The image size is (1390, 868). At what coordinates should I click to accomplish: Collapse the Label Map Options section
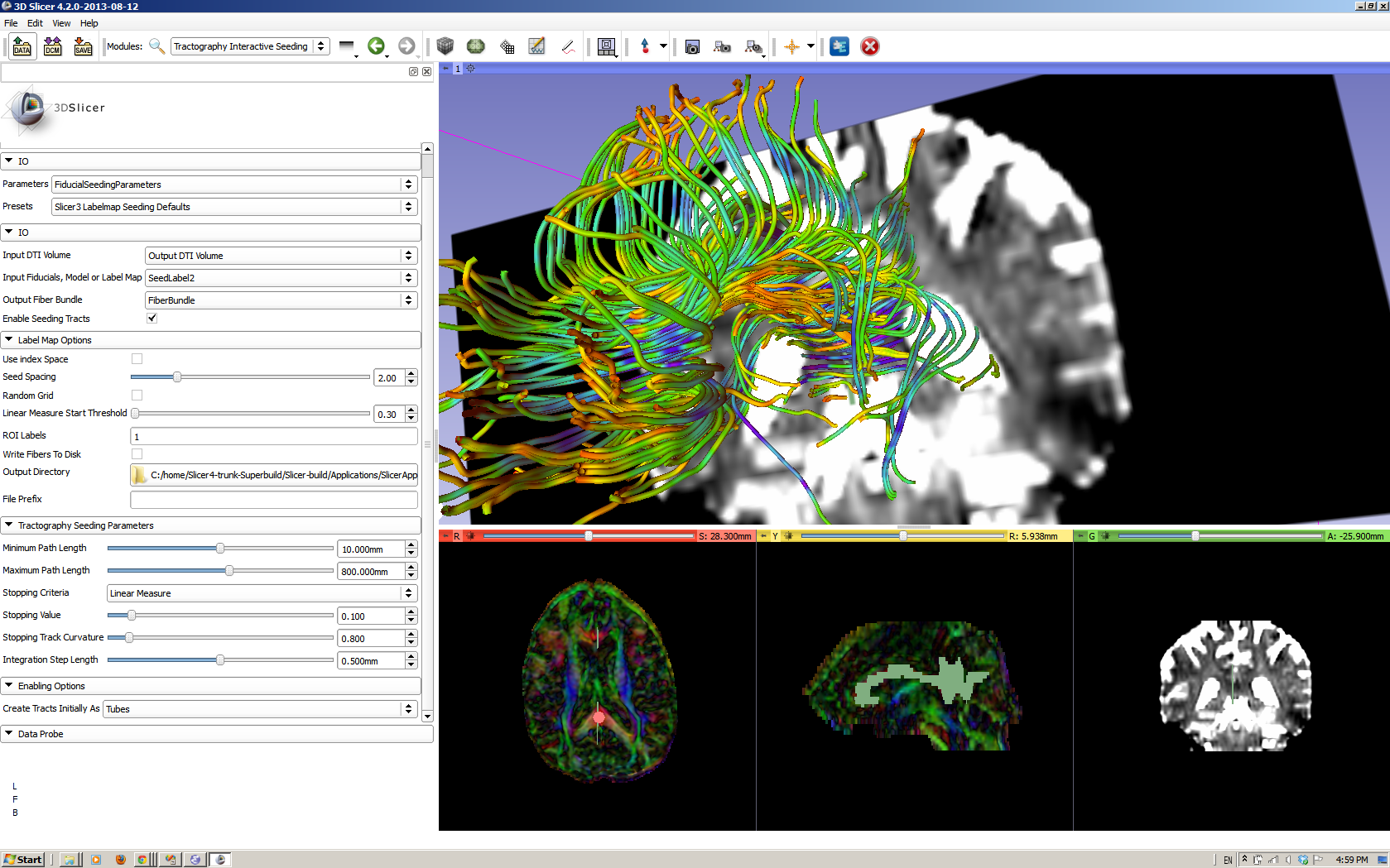point(55,340)
